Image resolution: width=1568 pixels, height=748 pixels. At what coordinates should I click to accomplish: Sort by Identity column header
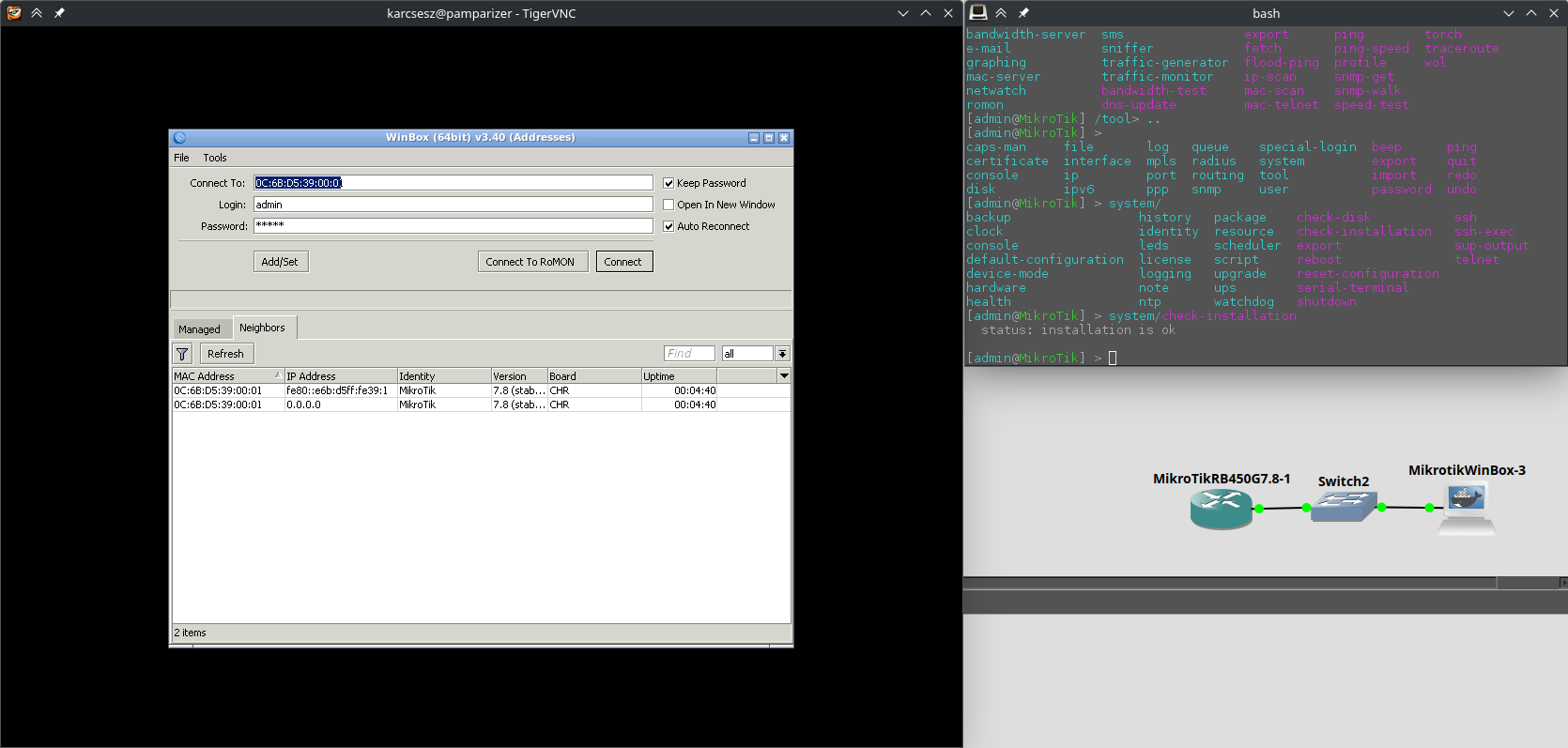(x=443, y=375)
